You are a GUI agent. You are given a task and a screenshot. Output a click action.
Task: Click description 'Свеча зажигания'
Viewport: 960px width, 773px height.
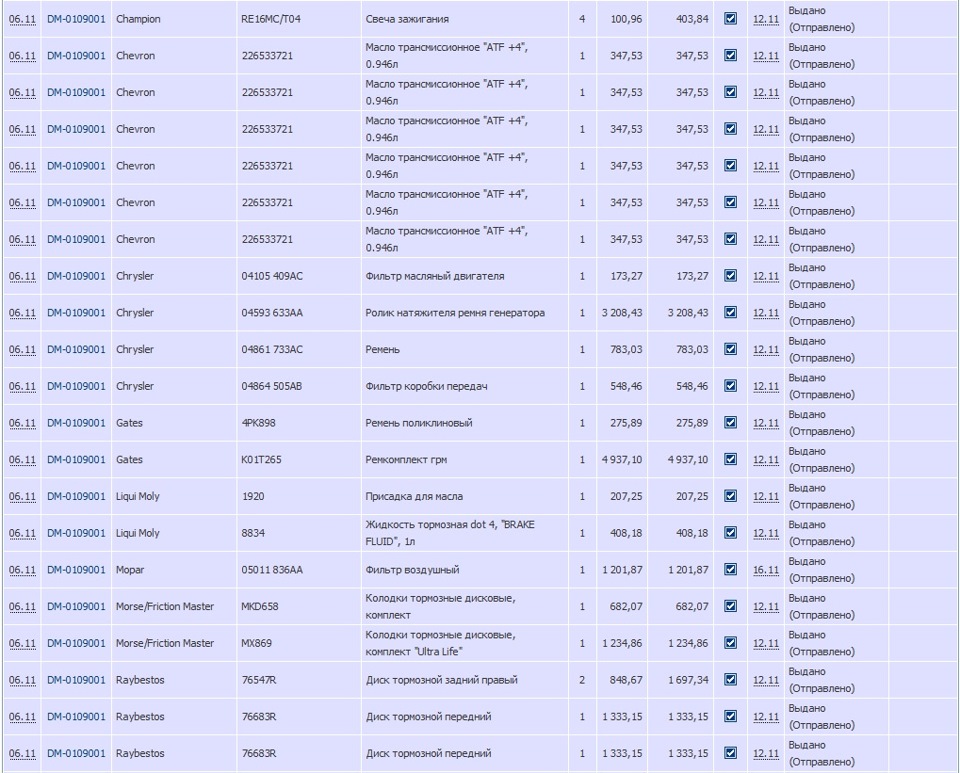[407, 19]
